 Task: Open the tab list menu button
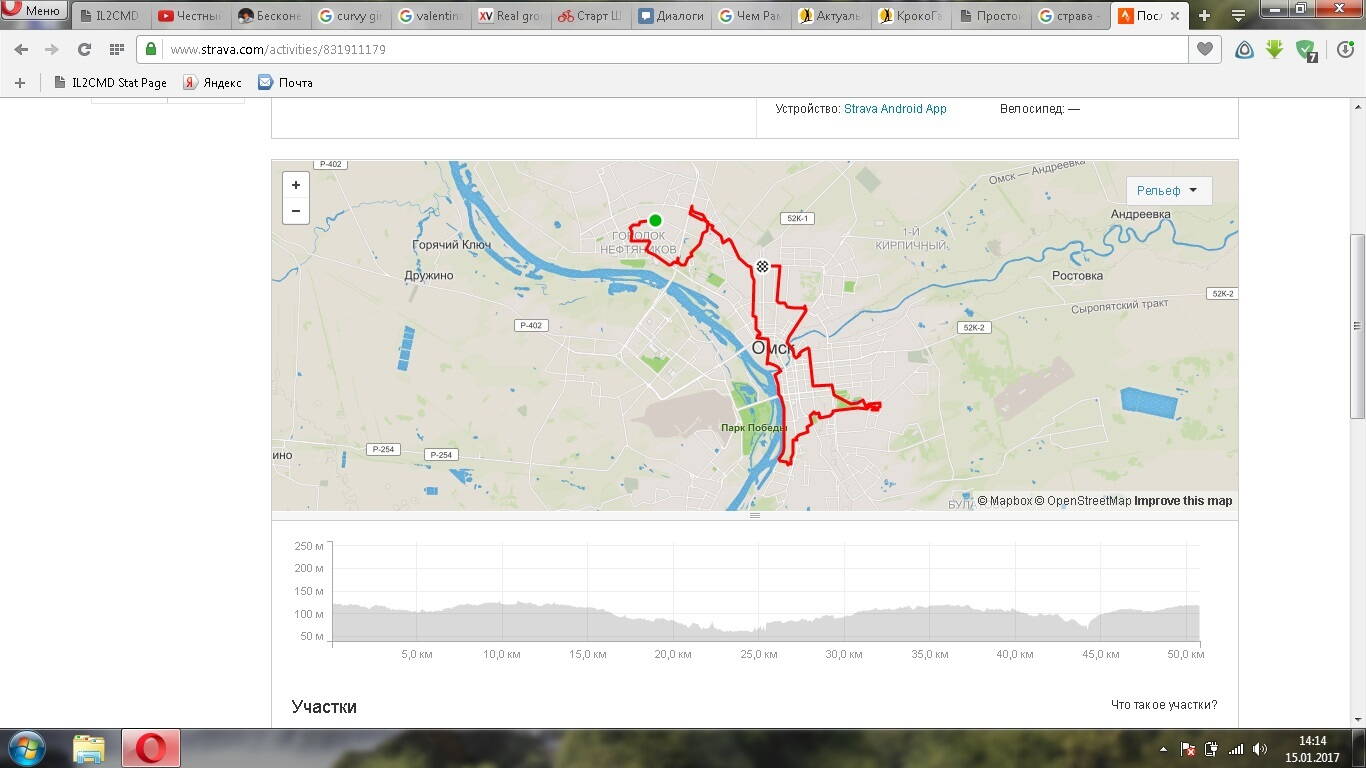[x=1238, y=16]
